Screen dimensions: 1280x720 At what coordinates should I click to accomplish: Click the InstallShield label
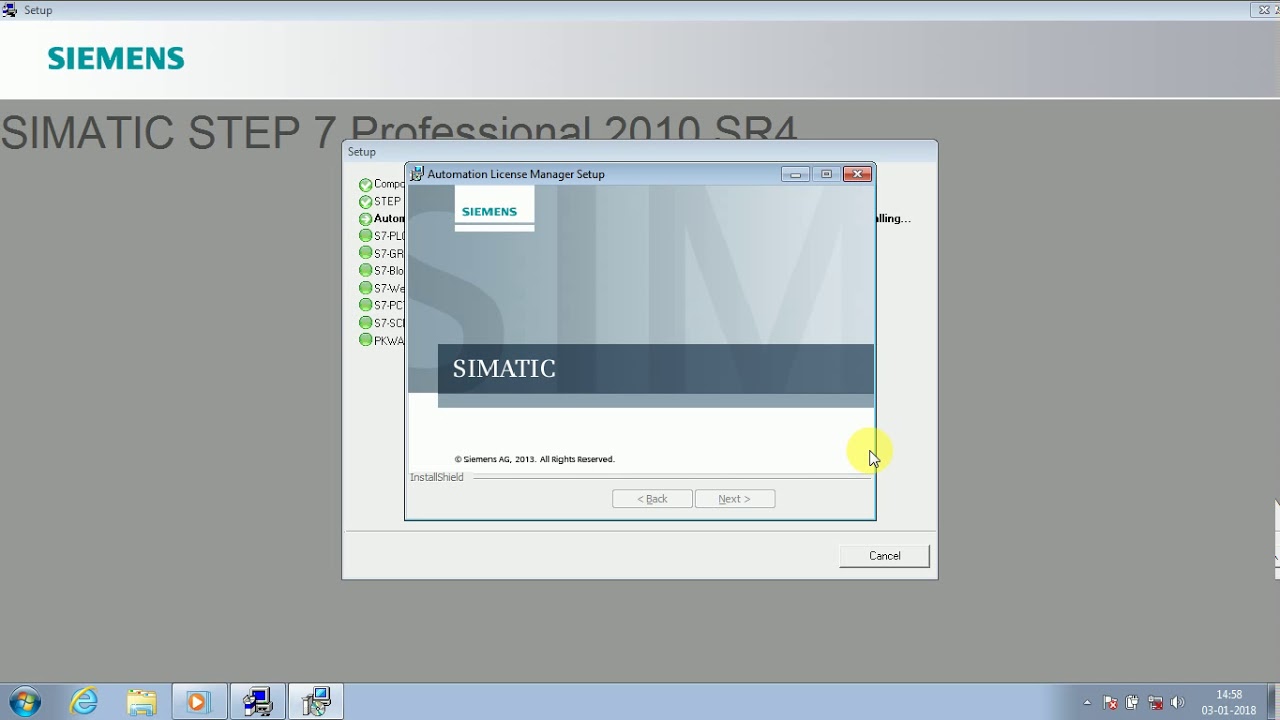click(x=437, y=478)
